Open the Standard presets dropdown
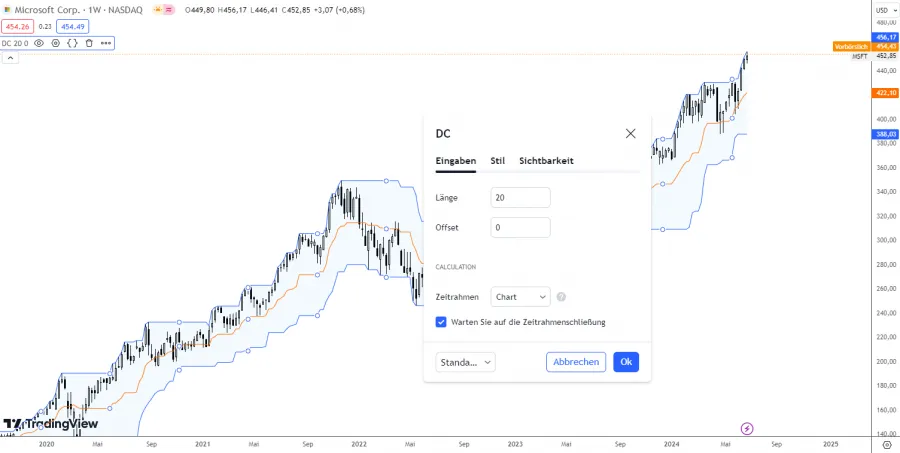The image size is (900, 453). point(466,362)
